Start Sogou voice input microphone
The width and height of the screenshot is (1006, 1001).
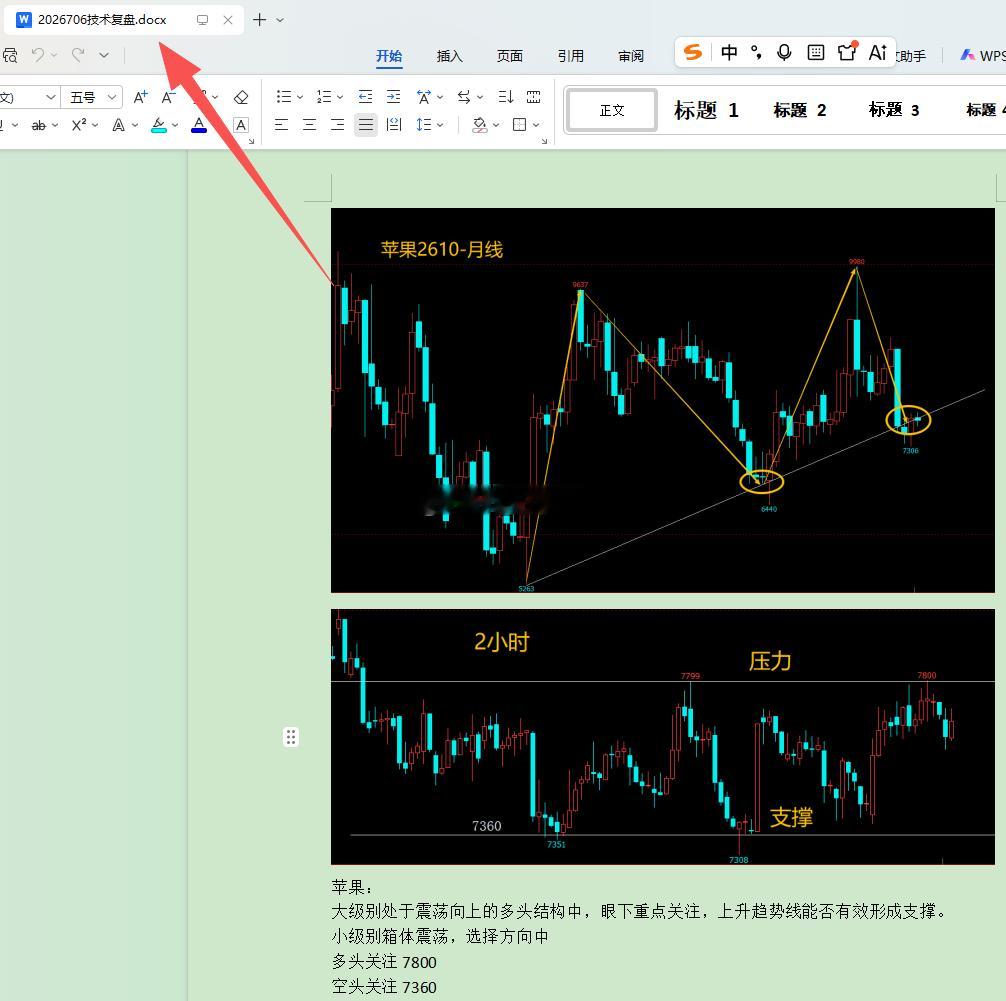pyautogui.click(x=784, y=52)
